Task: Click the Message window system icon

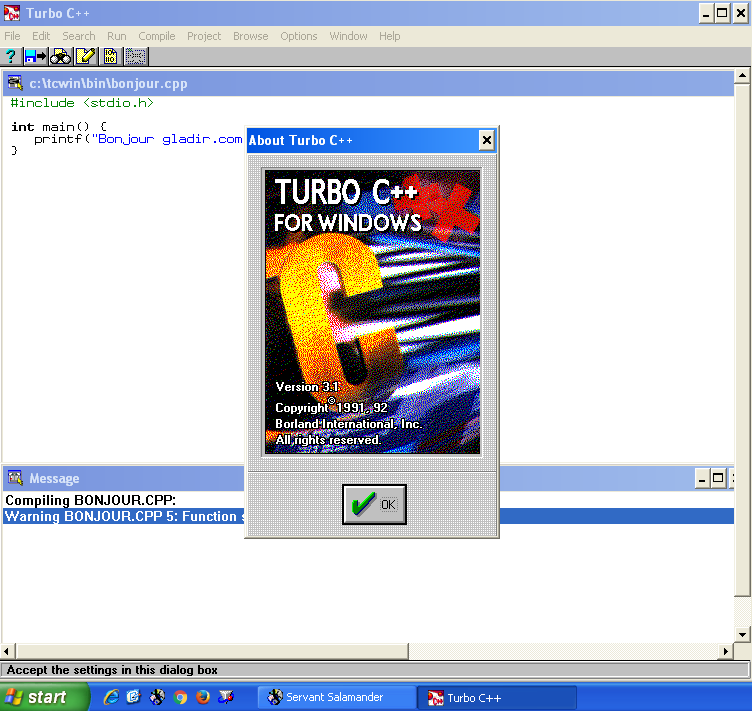Action: click(x=15, y=478)
